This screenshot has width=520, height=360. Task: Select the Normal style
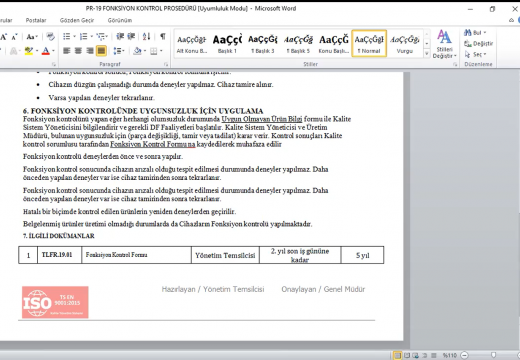click(x=369, y=44)
